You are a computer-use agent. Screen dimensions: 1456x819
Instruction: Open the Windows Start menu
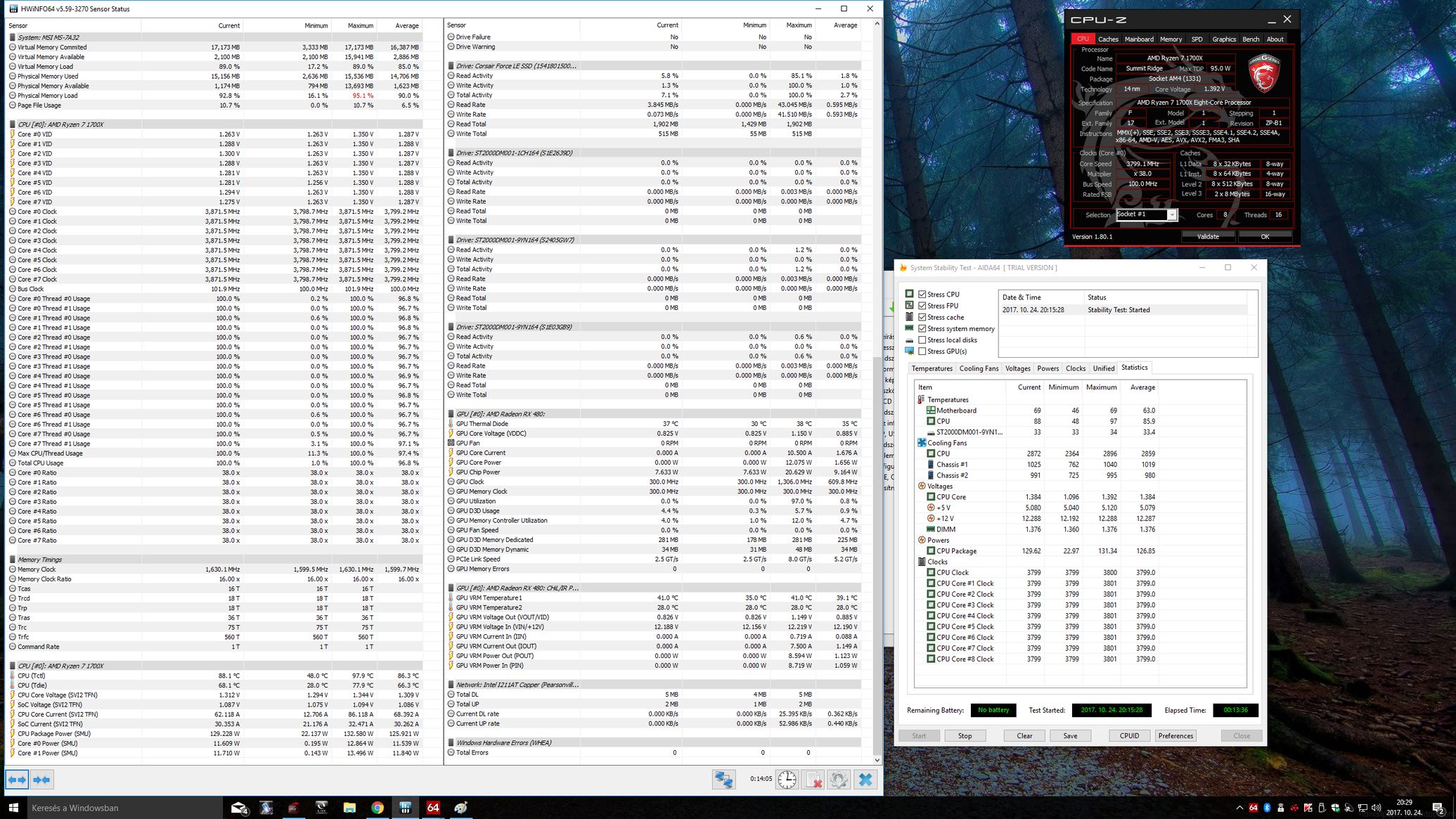coord(13,808)
